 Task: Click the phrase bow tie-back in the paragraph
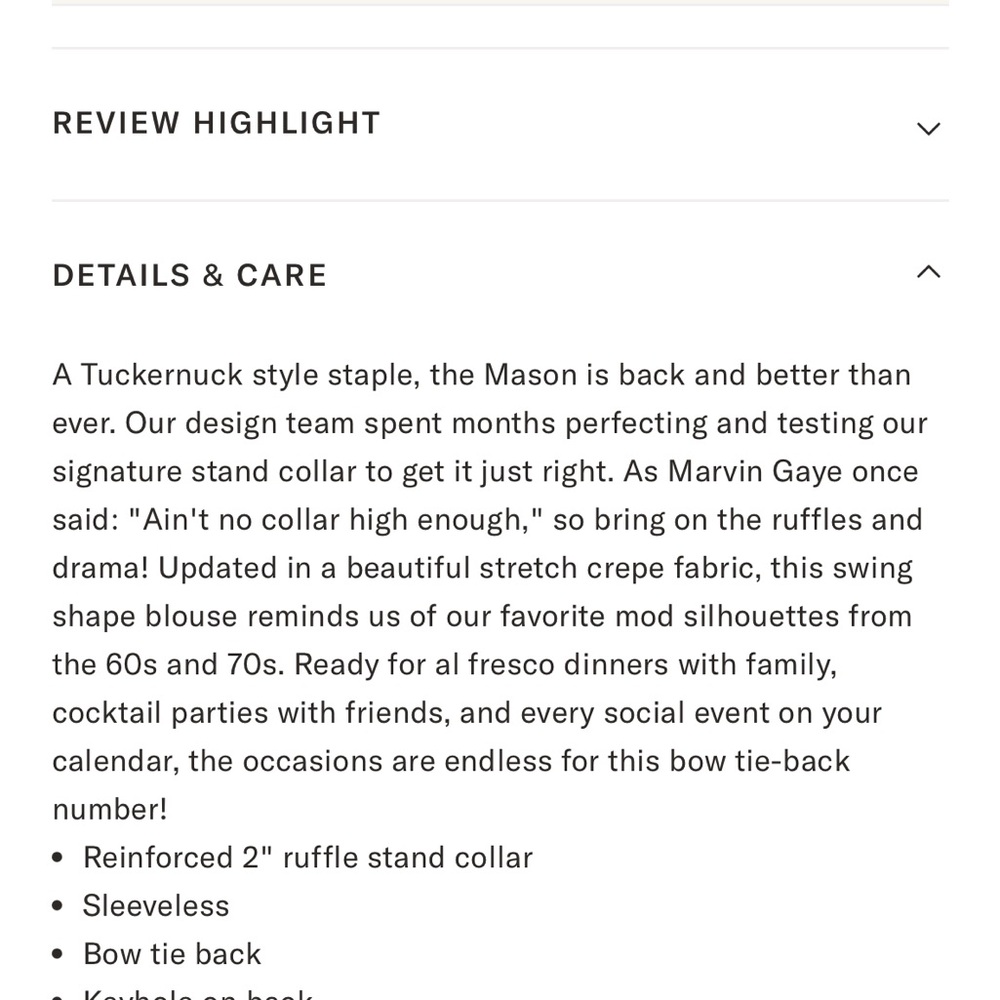pyautogui.click(x=729, y=761)
